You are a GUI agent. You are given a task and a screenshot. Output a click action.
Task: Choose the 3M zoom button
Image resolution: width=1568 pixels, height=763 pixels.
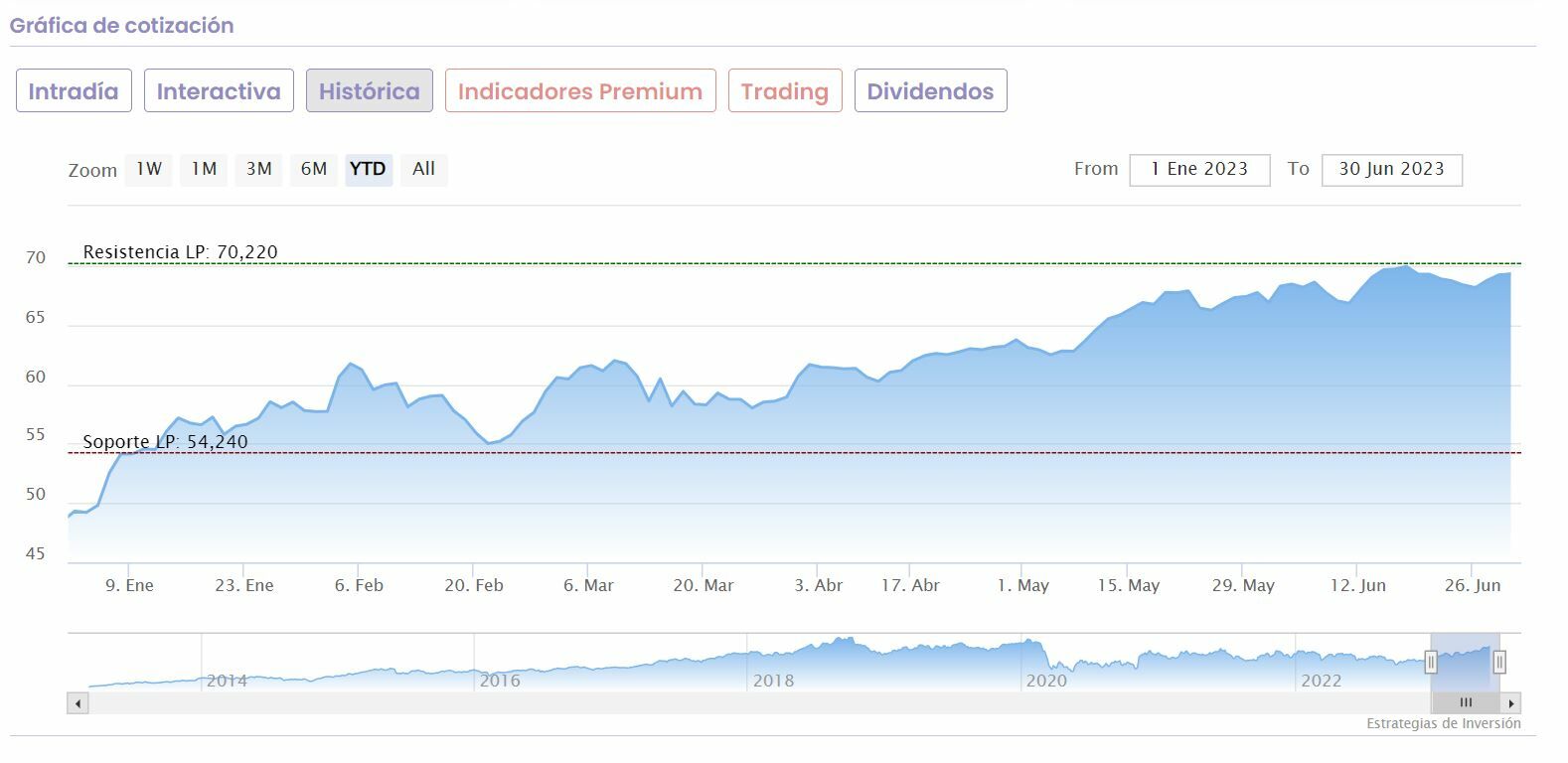tap(259, 169)
